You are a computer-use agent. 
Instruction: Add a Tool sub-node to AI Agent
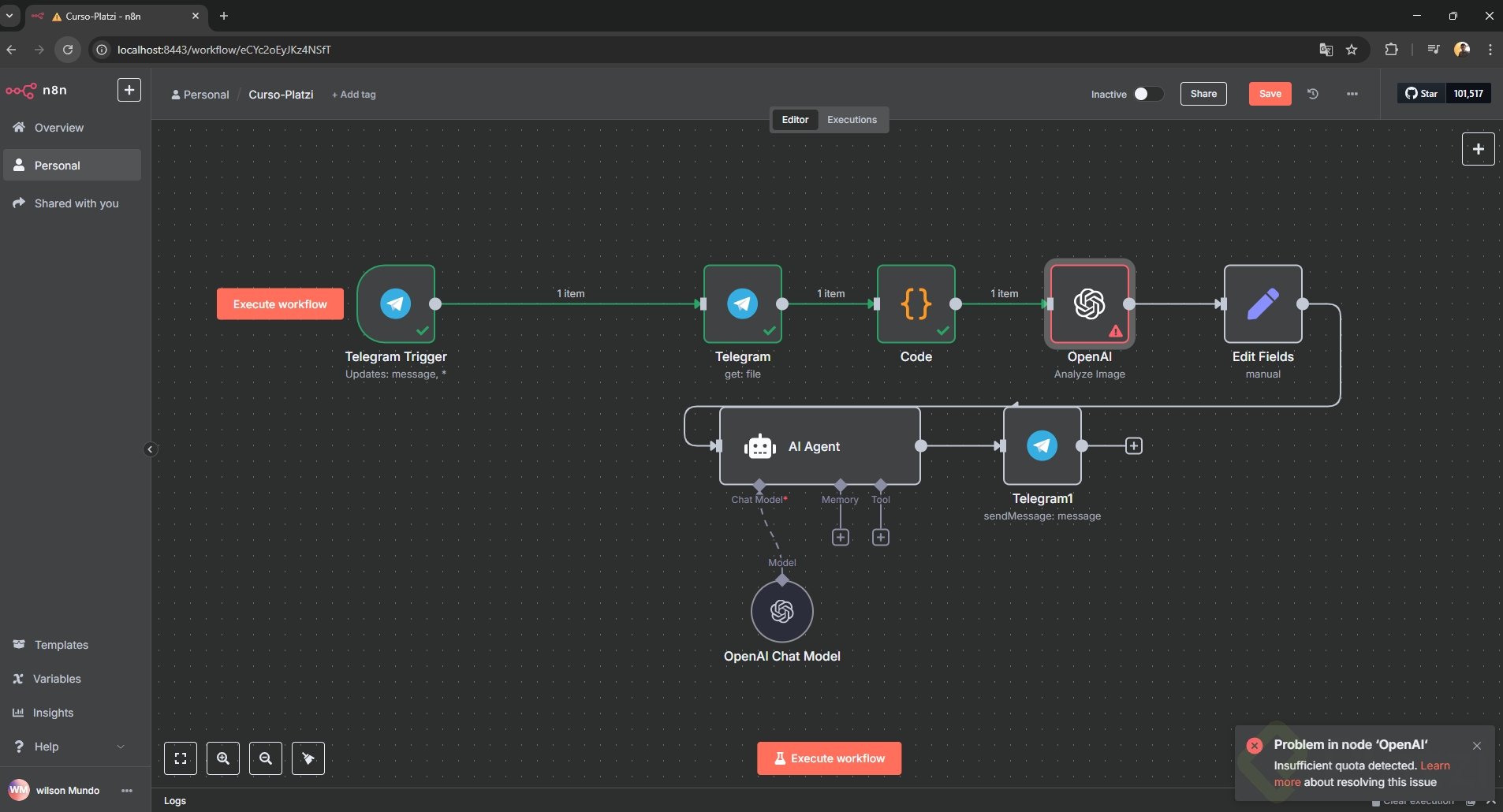(x=881, y=538)
